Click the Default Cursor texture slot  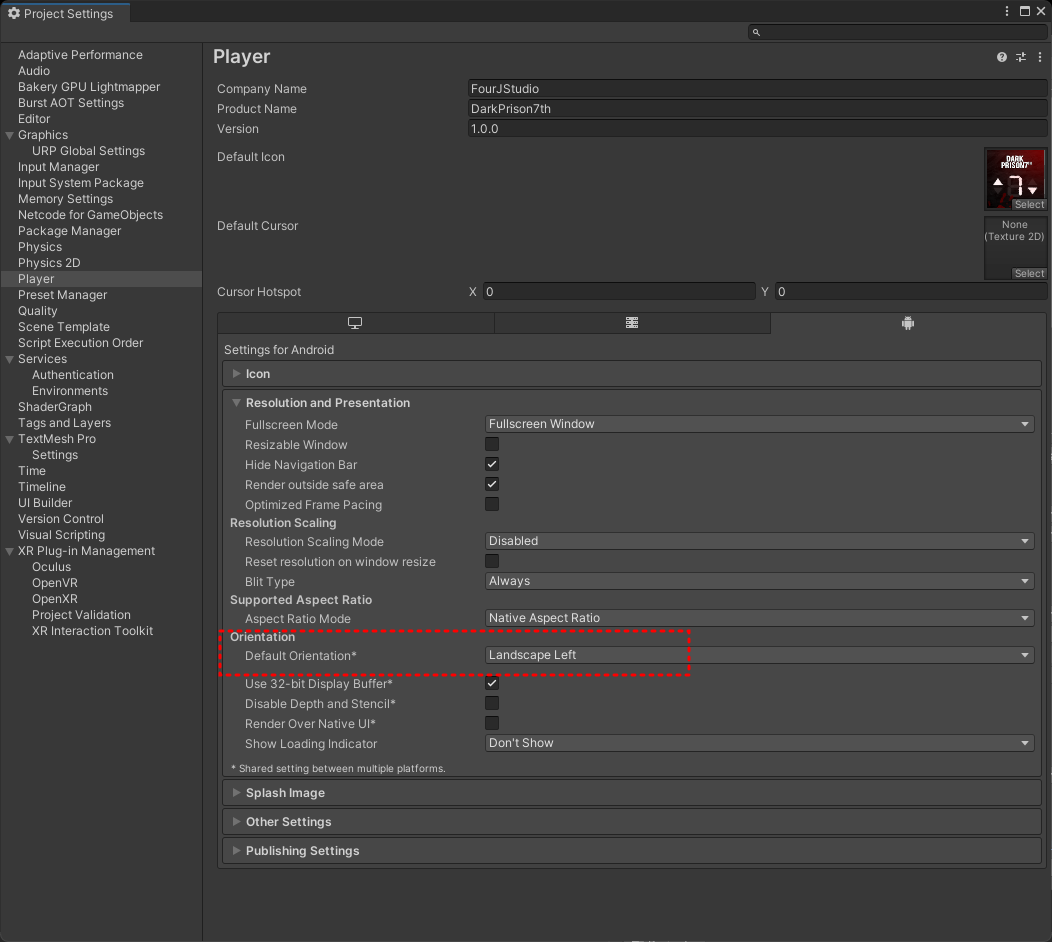[1015, 248]
